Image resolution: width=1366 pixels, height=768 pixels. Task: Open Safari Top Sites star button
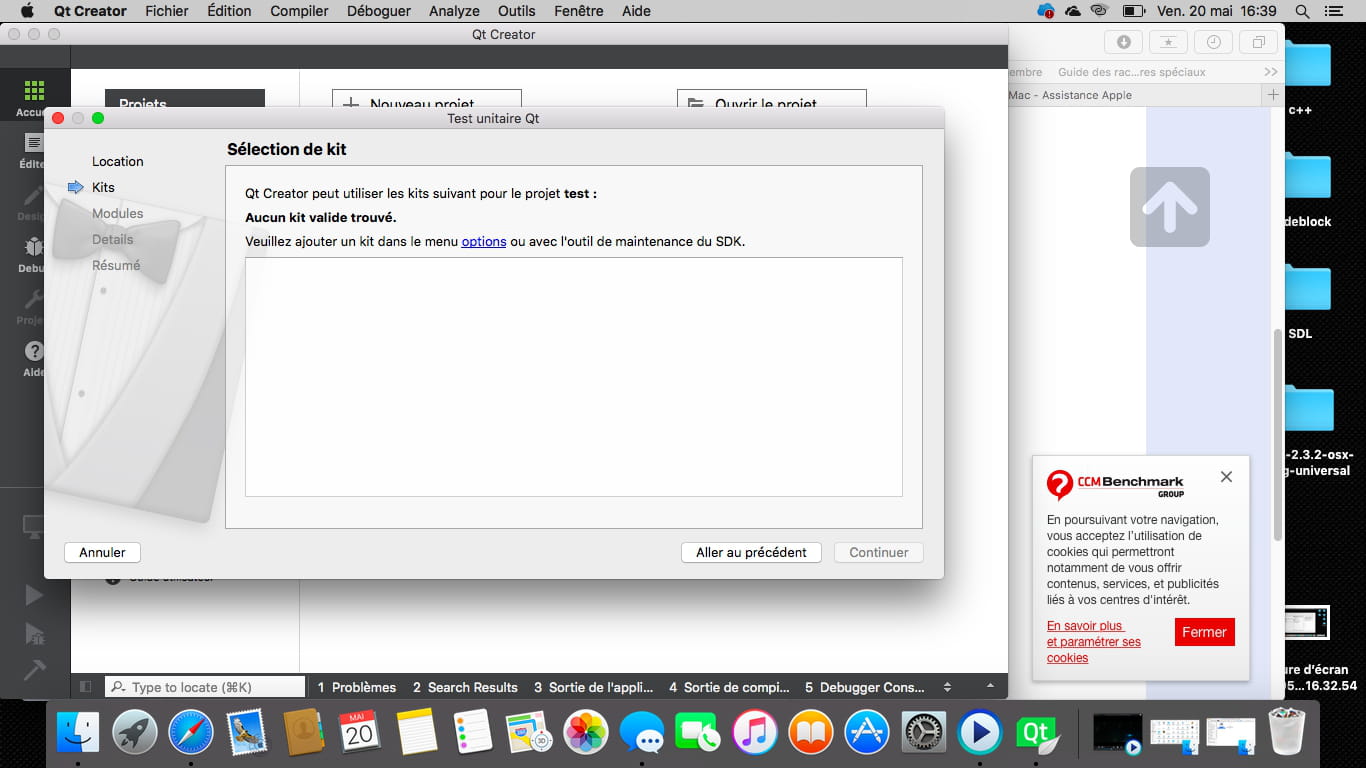pos(1168,42)
